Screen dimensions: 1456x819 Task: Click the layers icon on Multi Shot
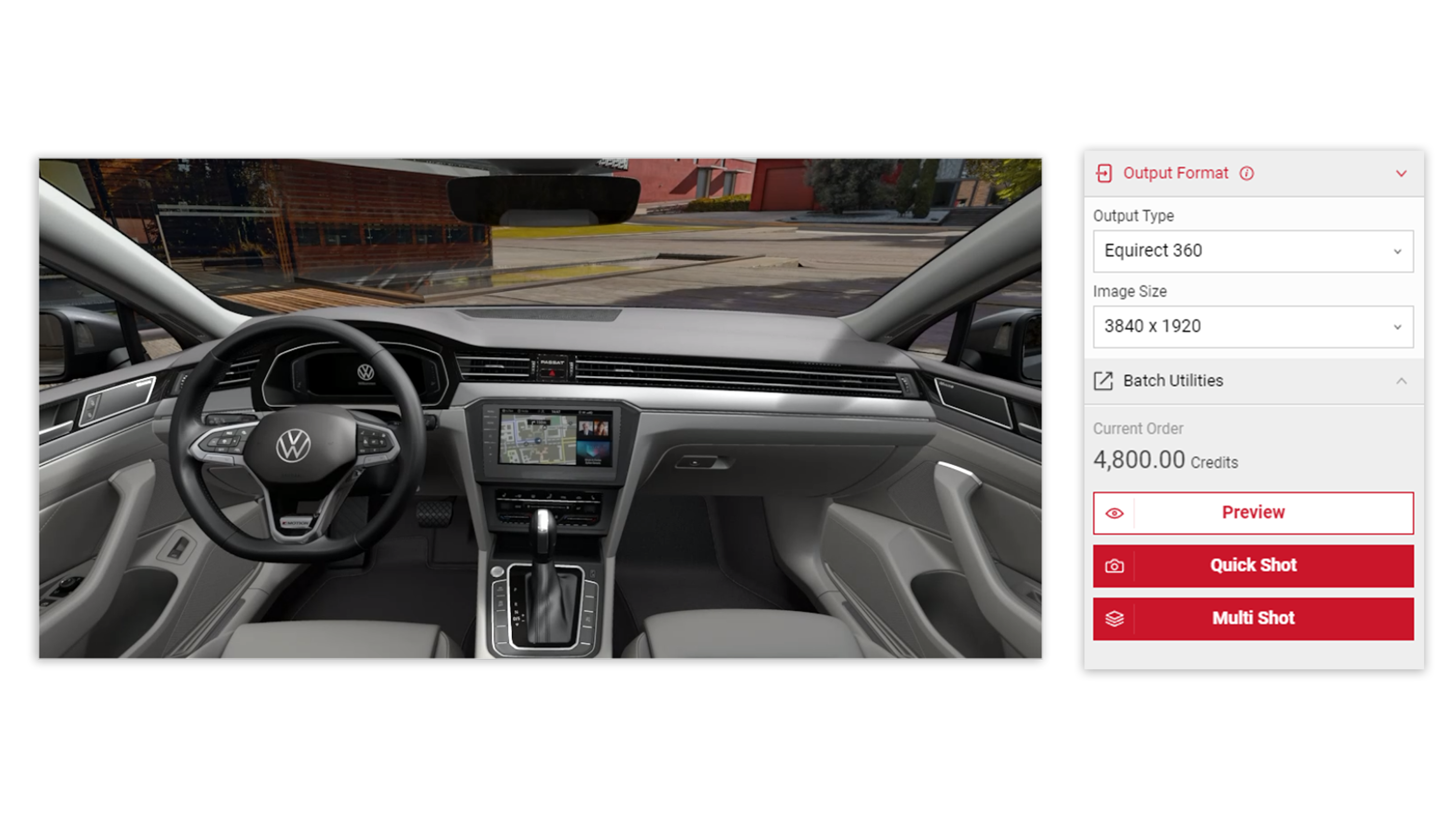click(1114, 619)
